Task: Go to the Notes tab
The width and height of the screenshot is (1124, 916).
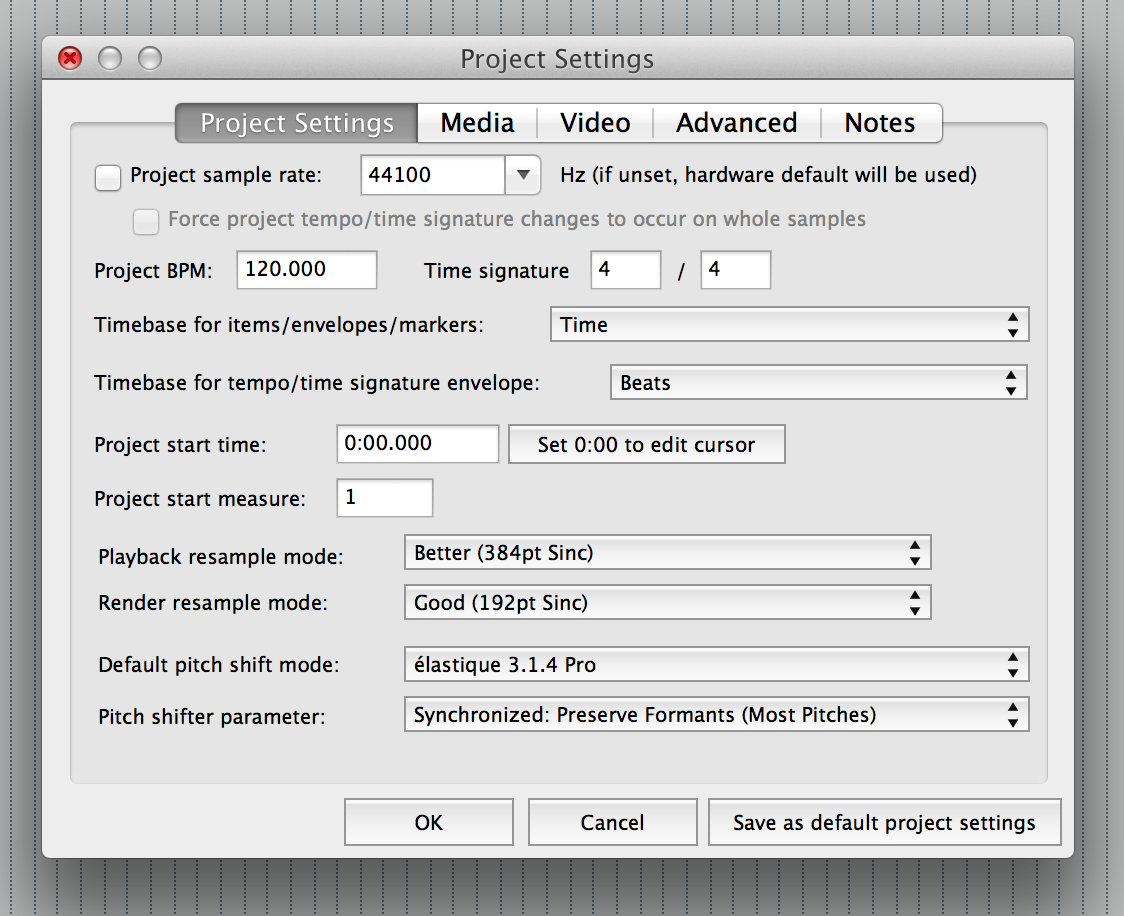Action: (x=880, y=123)
